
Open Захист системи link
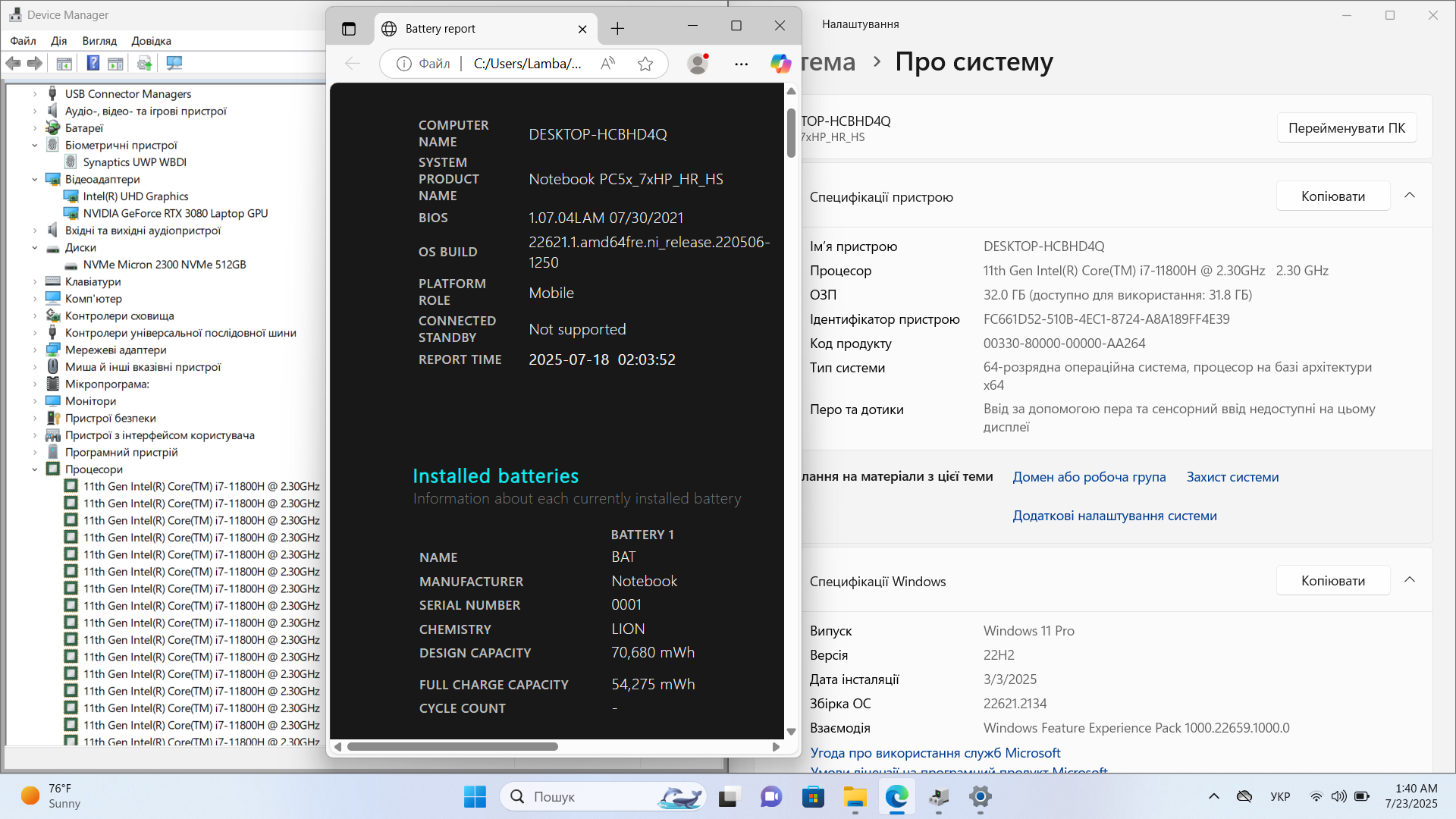[1232, 477]
